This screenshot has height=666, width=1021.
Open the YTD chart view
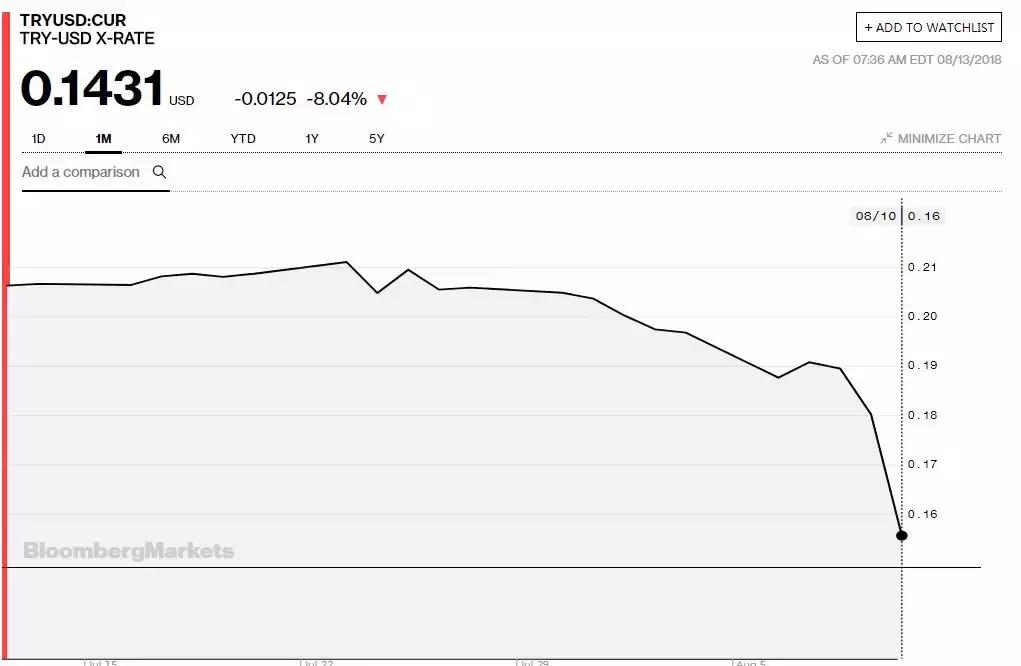pyautogui.click(x=242, y=138)
